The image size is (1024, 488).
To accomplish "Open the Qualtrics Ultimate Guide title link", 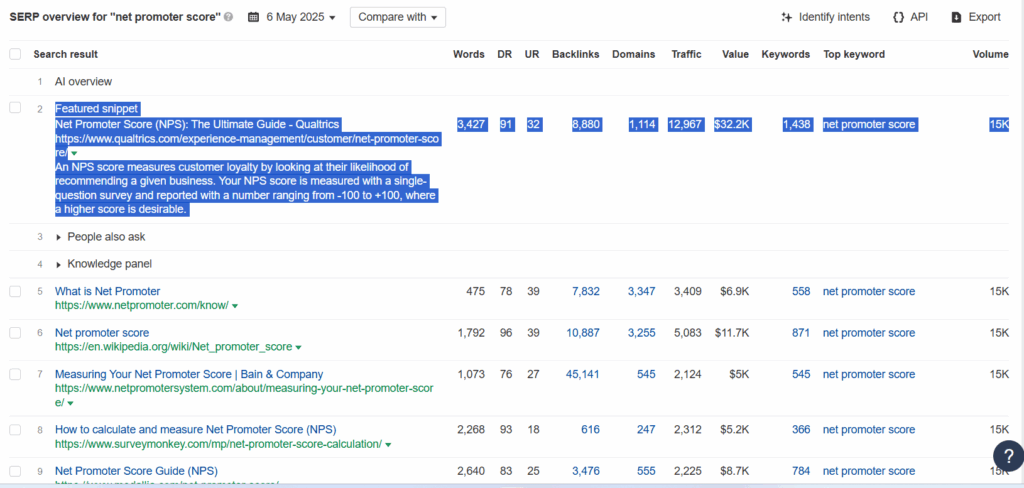I will pos(197,125).
